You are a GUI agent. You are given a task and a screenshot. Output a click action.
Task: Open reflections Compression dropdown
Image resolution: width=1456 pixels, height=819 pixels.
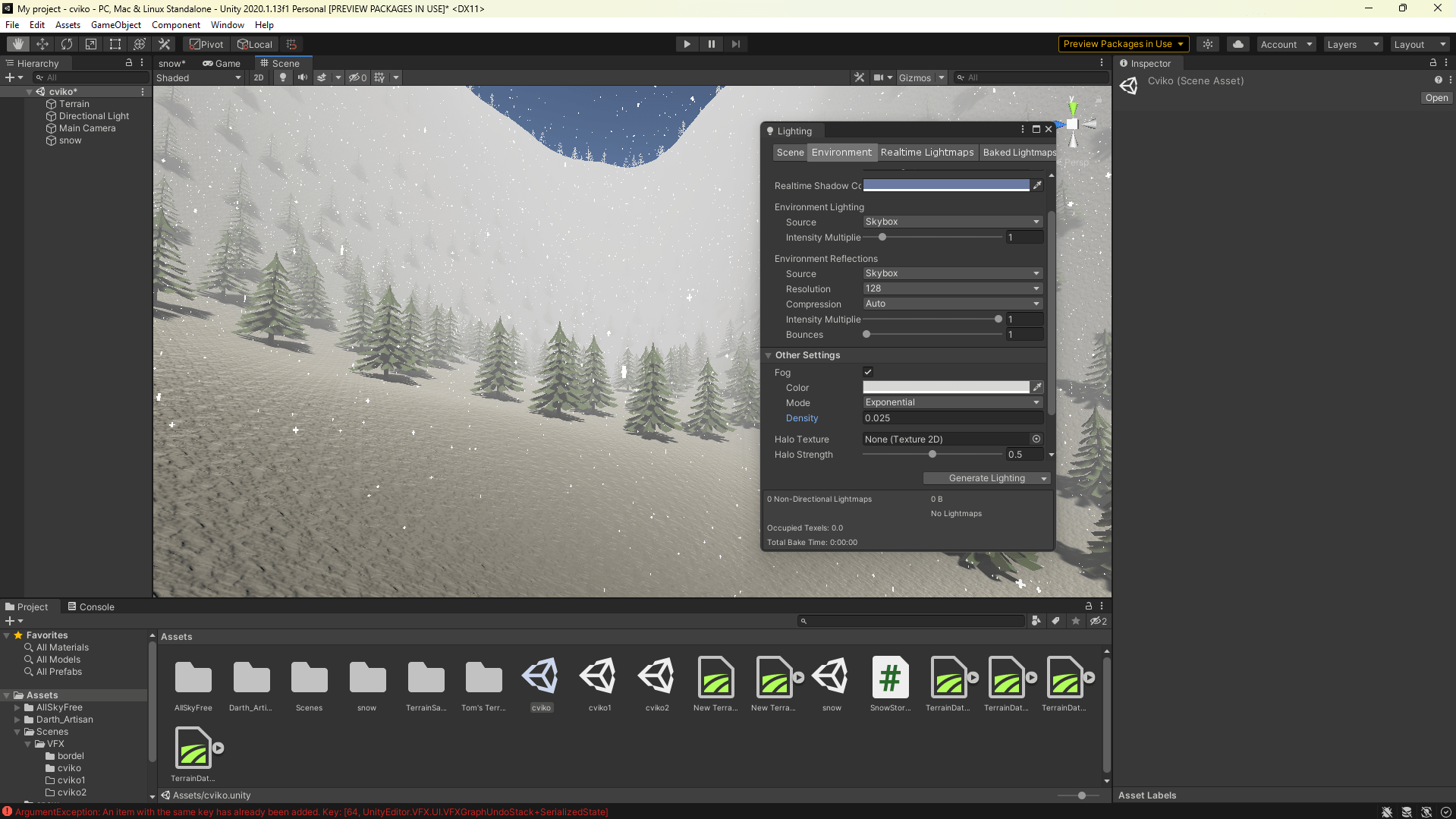pos(952,304)
